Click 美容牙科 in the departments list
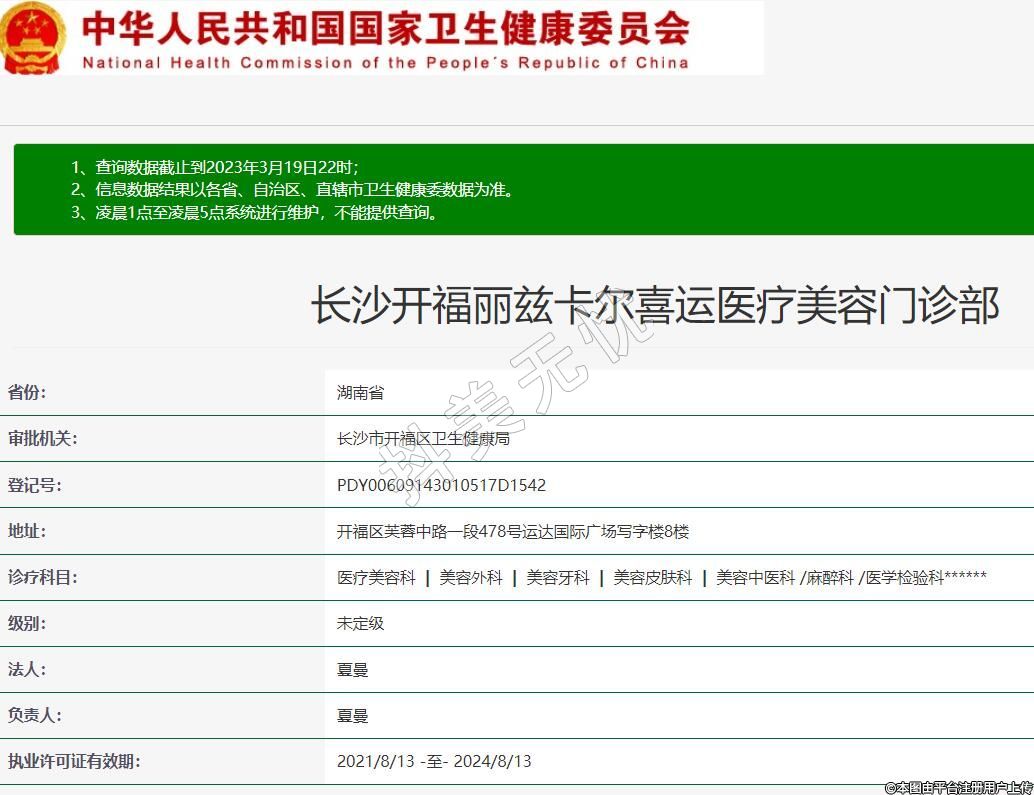 [x=557, y=577]
